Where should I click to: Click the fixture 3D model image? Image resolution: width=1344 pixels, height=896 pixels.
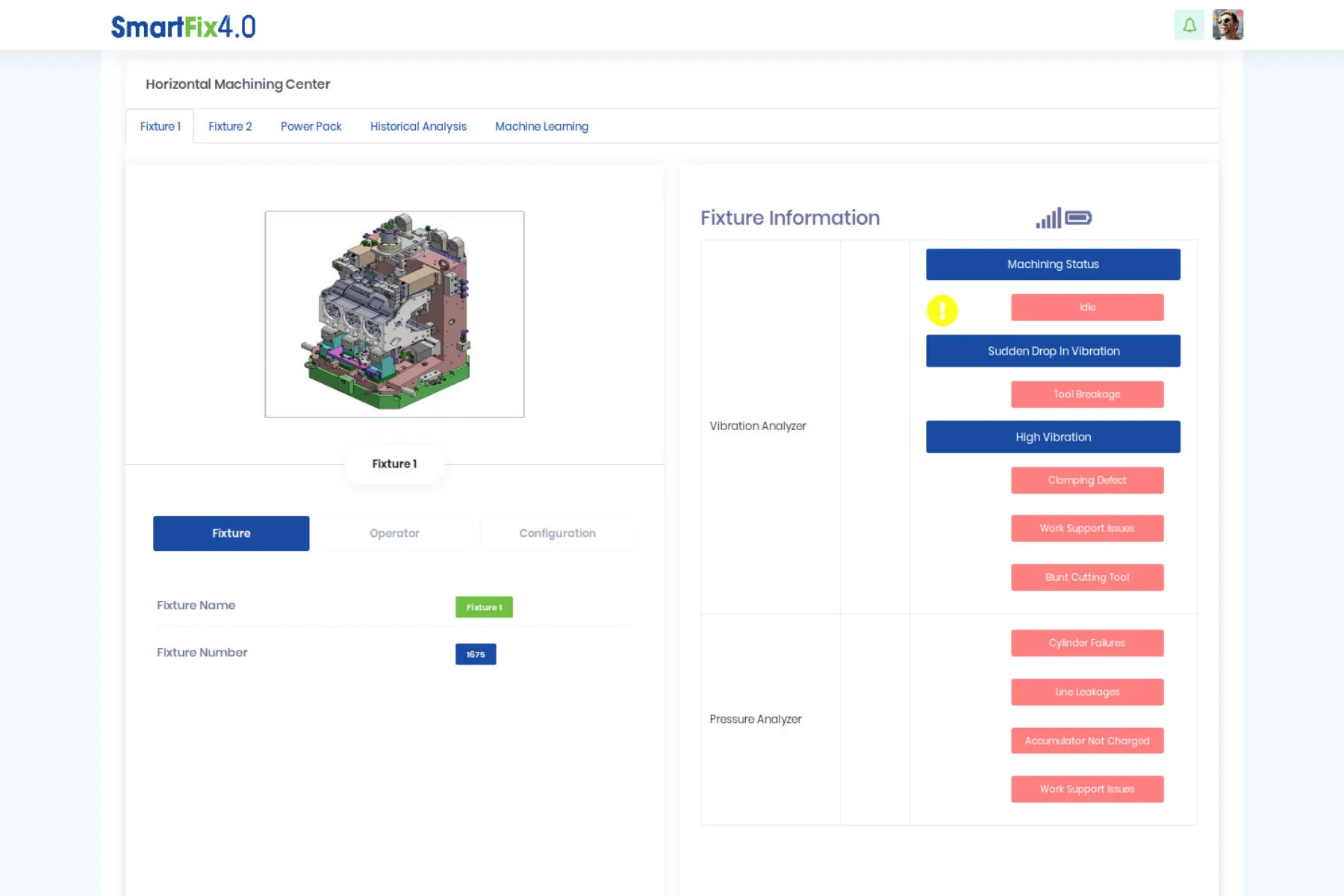pyautogui.click(x=394, y=314)
